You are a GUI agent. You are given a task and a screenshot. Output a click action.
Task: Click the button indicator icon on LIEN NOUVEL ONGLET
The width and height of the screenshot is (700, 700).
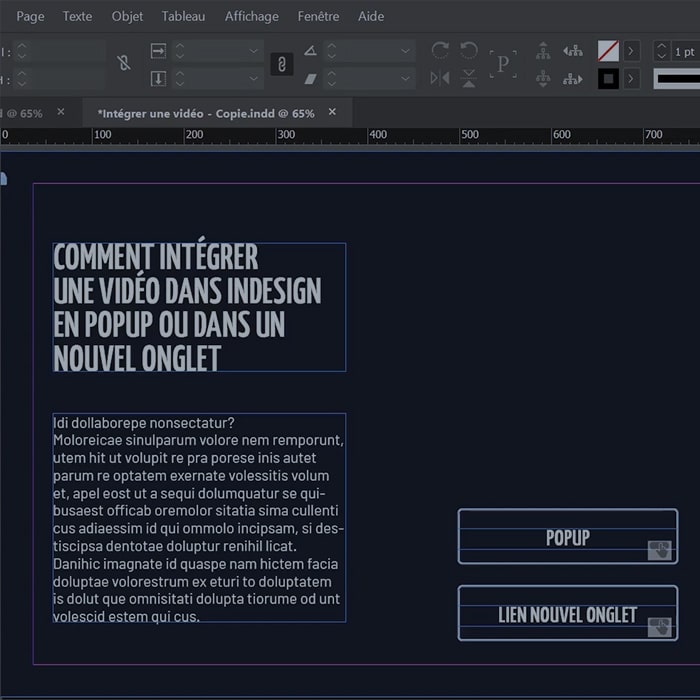(659, 627)
